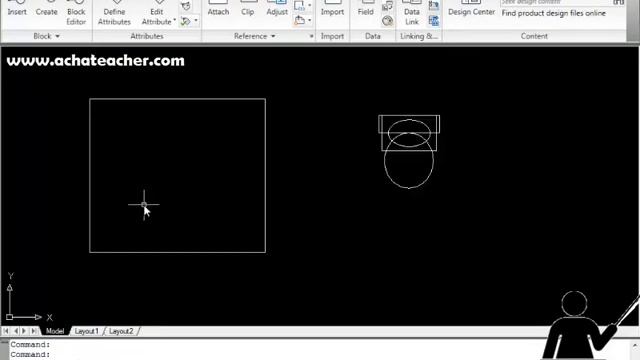Expand the Reference panel title dropdown
Viewport: 640px width, 360px height.
[x=254, y=36]
